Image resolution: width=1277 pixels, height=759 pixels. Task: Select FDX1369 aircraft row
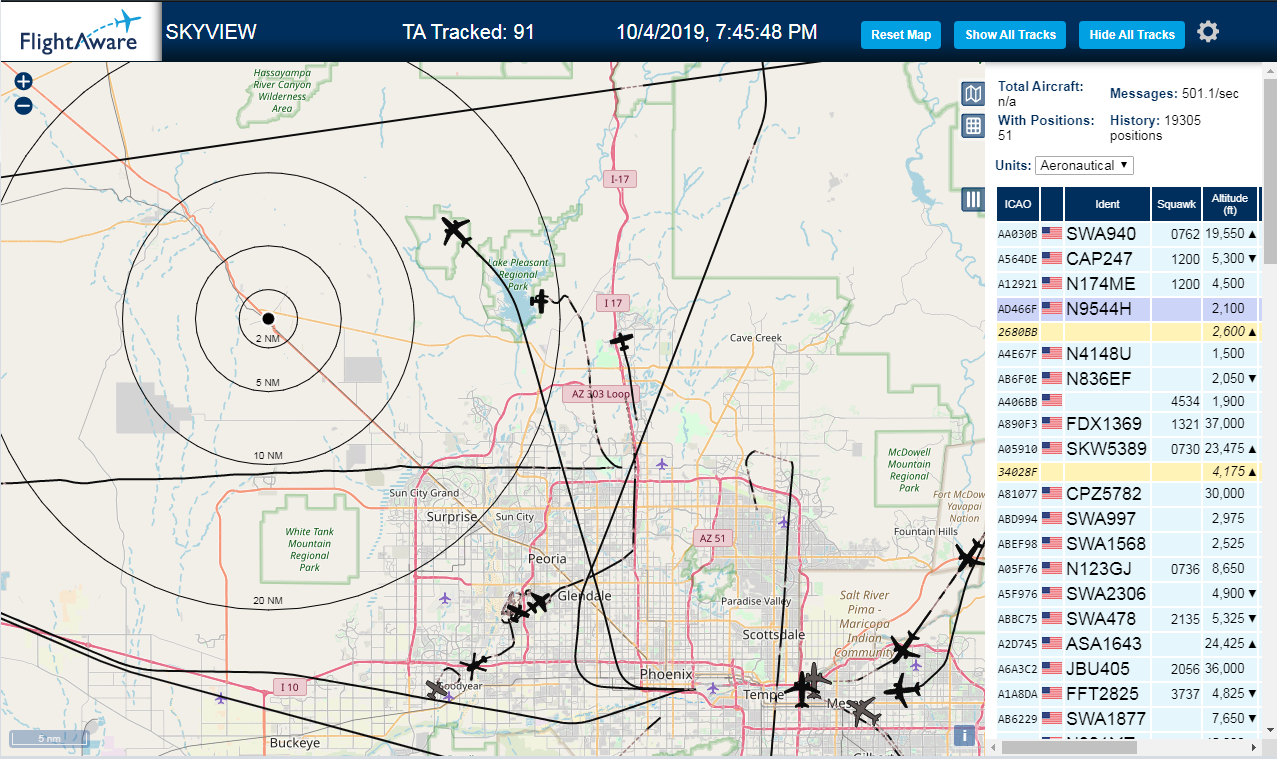click(x=1127, y=423)
